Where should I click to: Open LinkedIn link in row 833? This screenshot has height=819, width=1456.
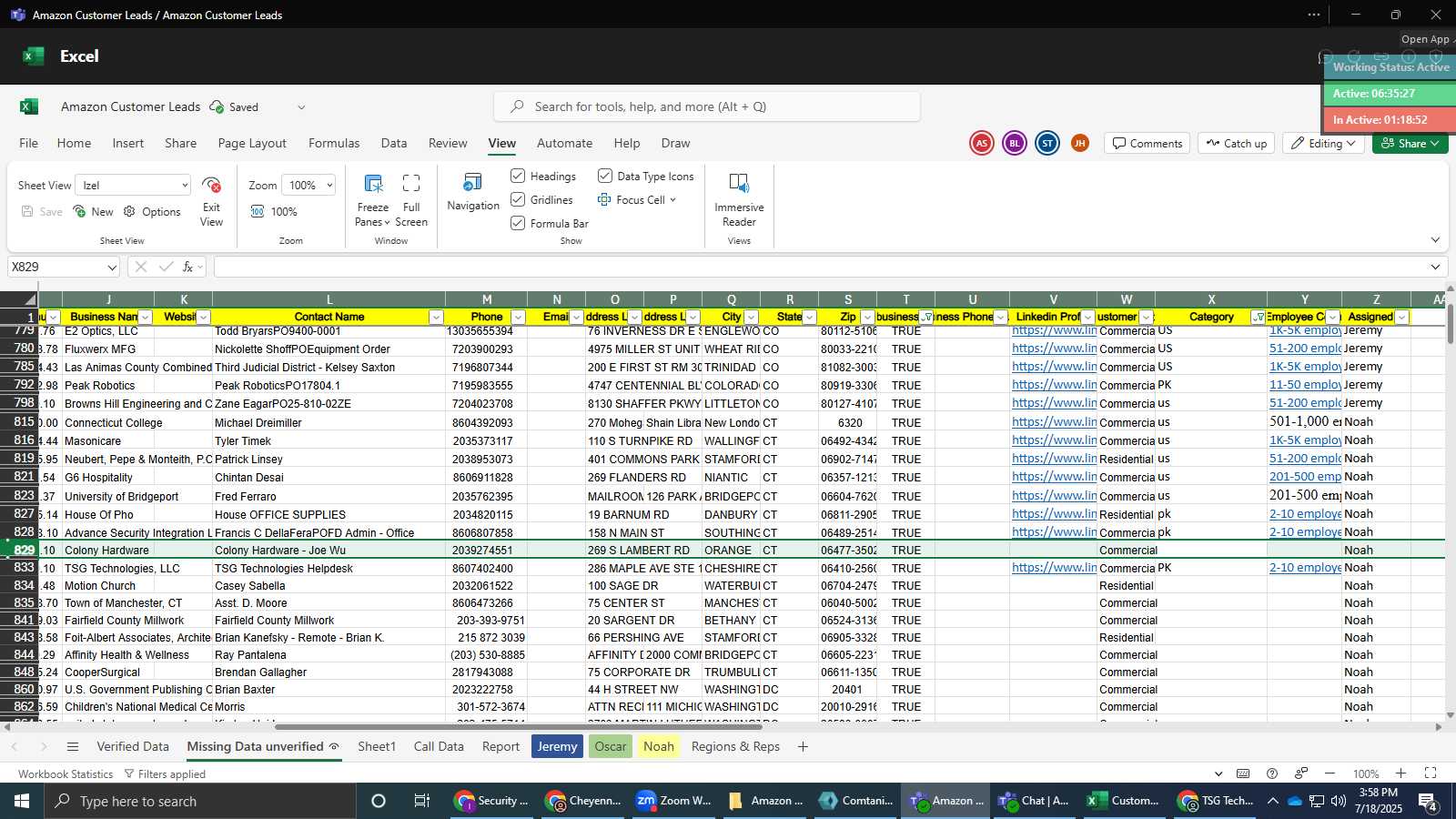(1054, 568)
